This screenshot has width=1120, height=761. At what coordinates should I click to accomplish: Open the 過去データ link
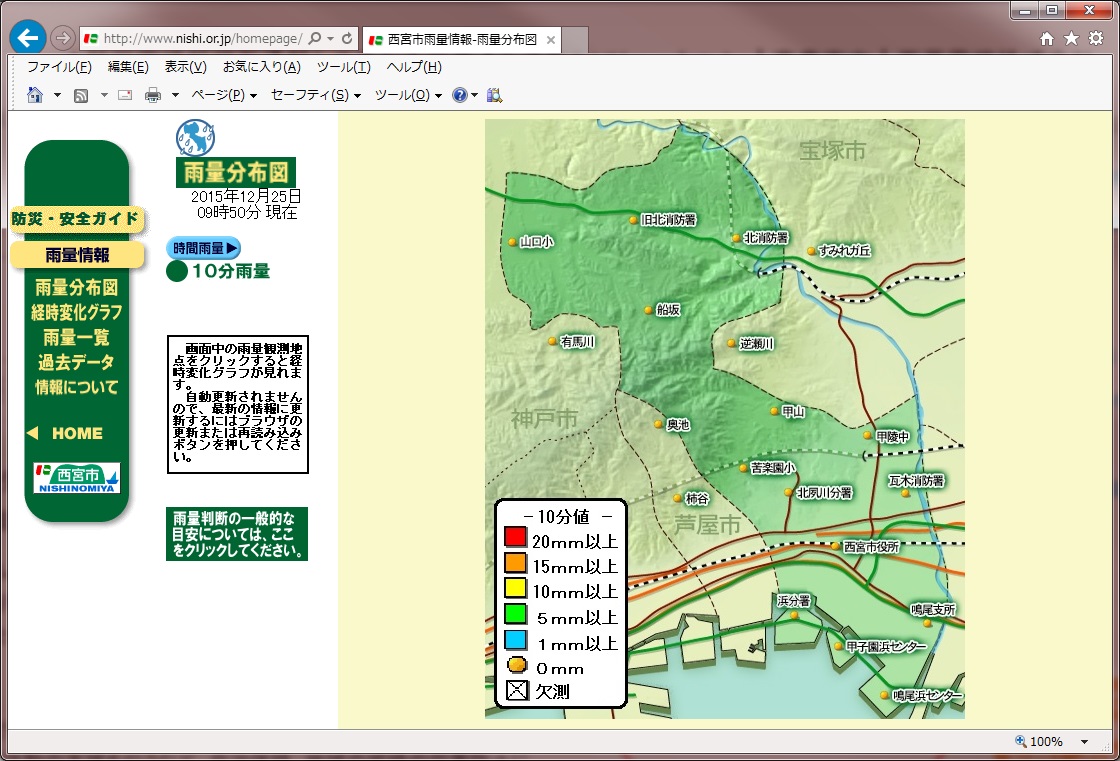click(77, 362)
